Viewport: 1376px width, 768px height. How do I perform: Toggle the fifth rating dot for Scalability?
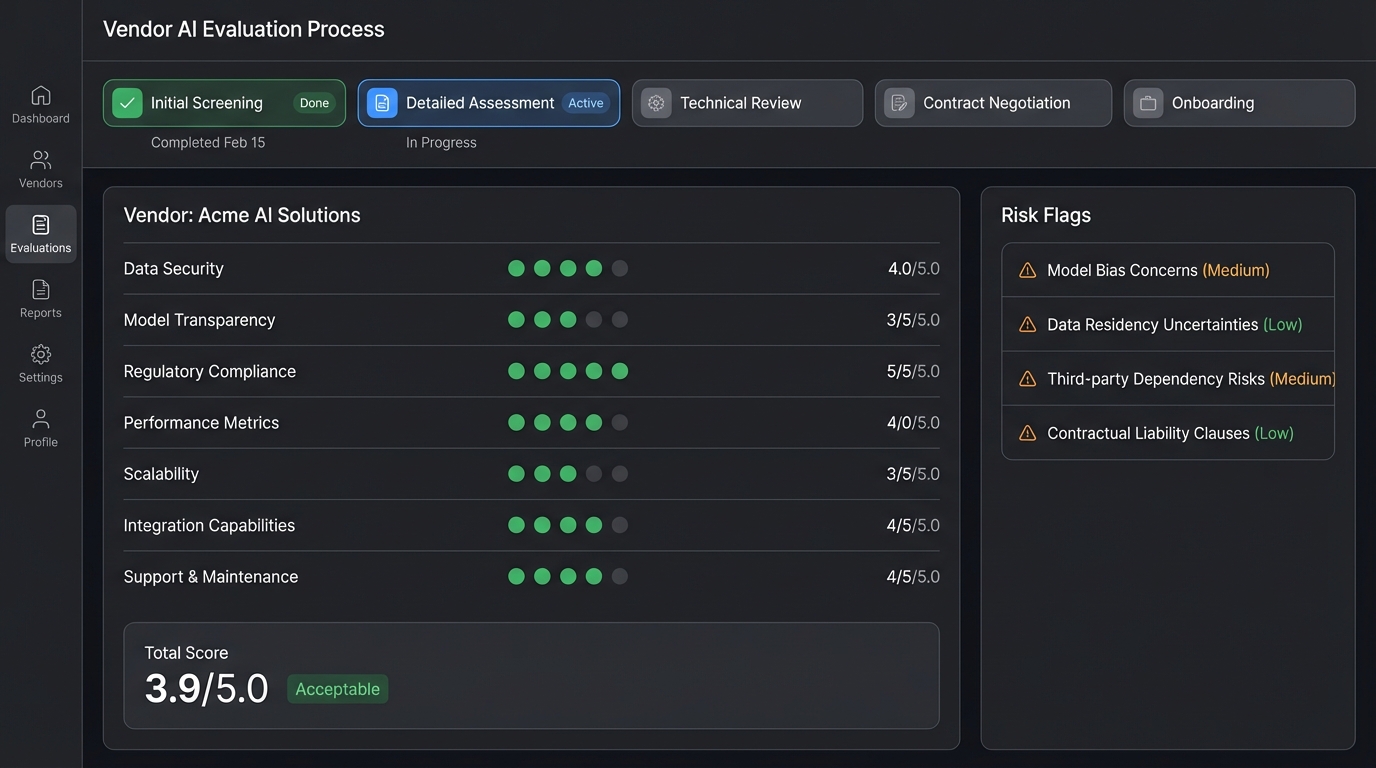[620, 473]
